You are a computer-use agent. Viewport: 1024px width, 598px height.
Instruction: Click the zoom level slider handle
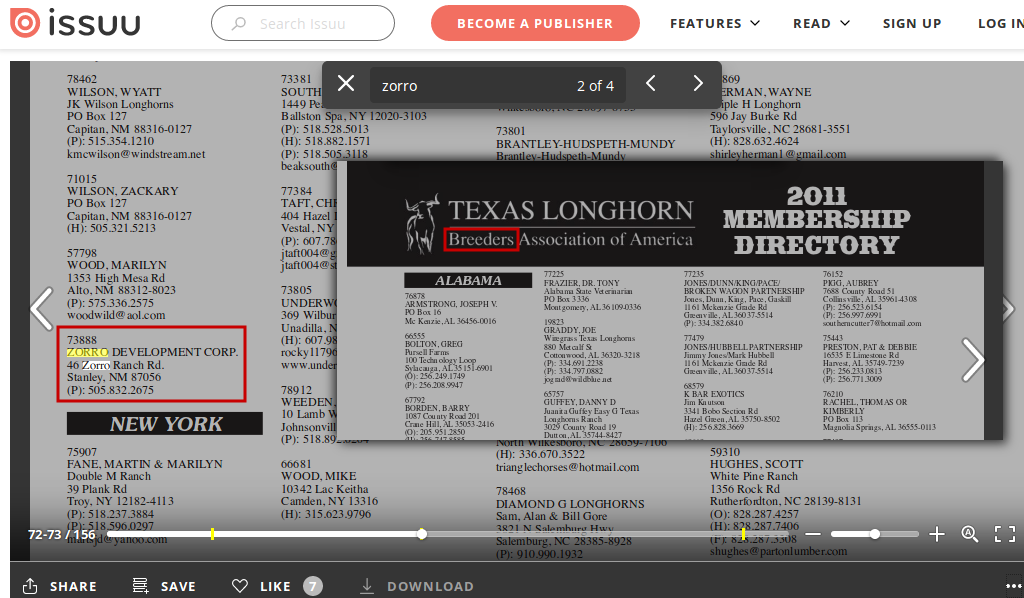pyautogui.click(x=874, y=534)
